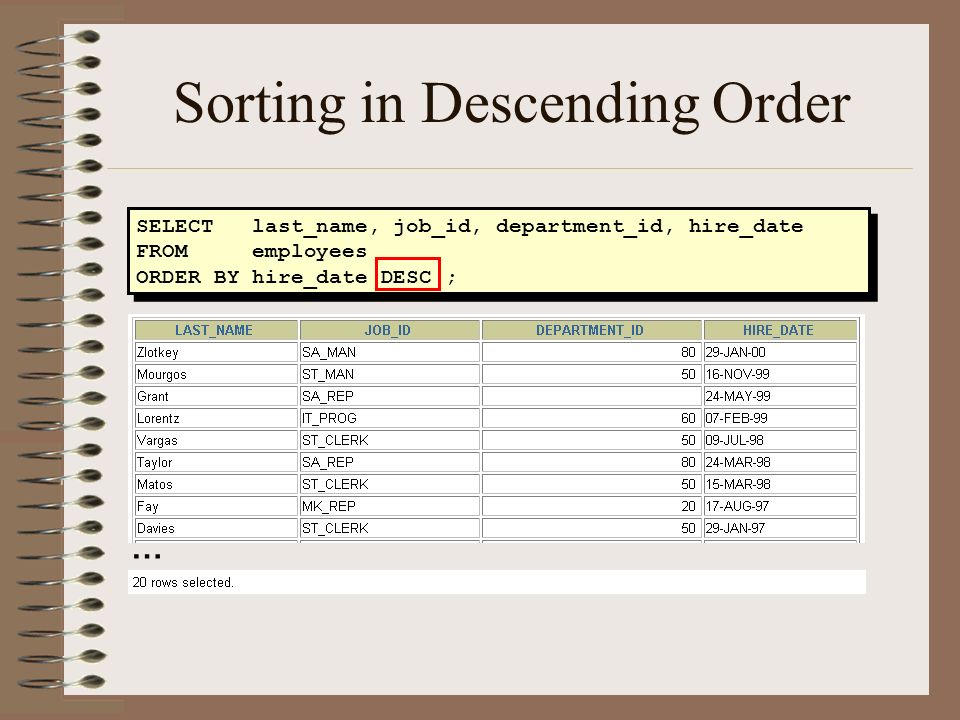
Task: Click the 'Lorentz' last name cell
Action: 216,418
